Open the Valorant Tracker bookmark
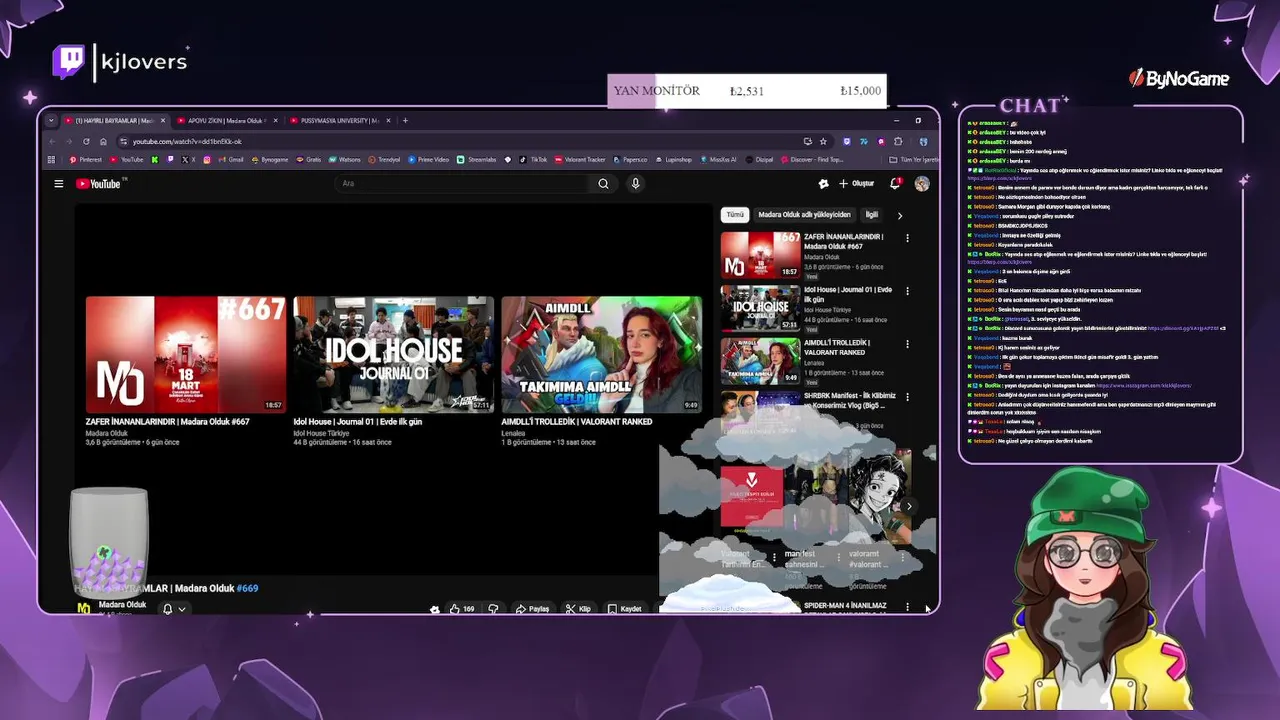The image size is (1280, 720). tap(580, 159)
